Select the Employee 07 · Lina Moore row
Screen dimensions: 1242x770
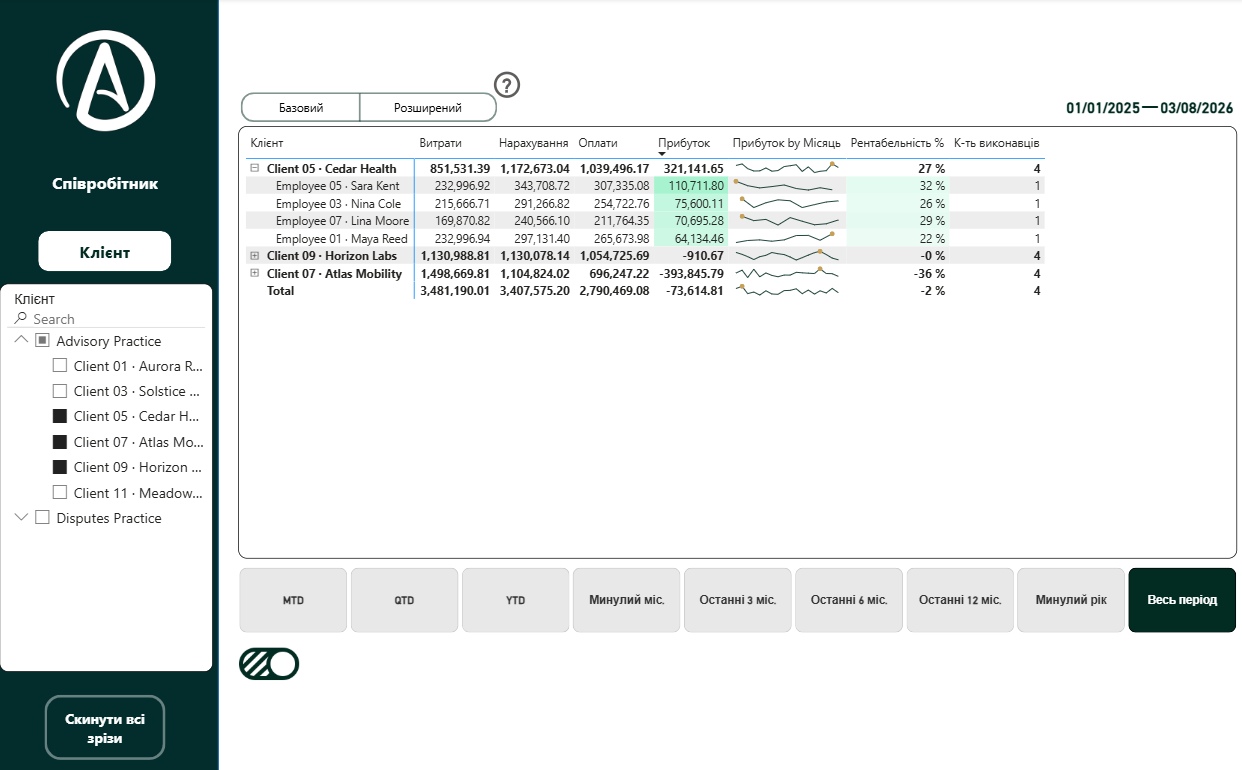click(645, 221)
